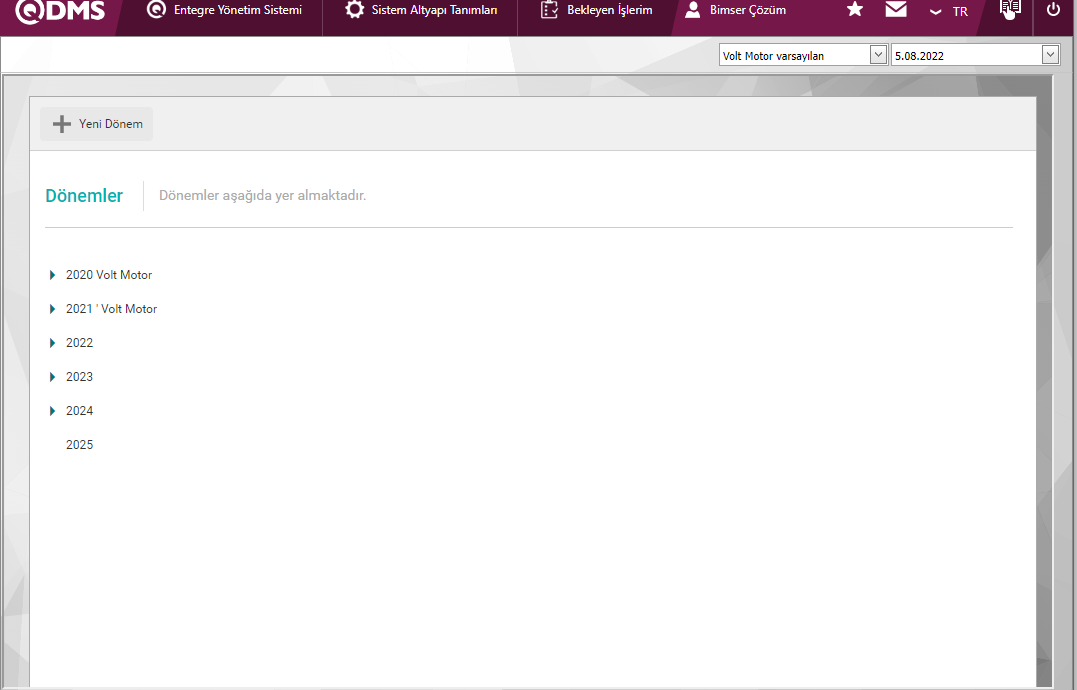Click the Yeni Dönem button

click(97, 124)
